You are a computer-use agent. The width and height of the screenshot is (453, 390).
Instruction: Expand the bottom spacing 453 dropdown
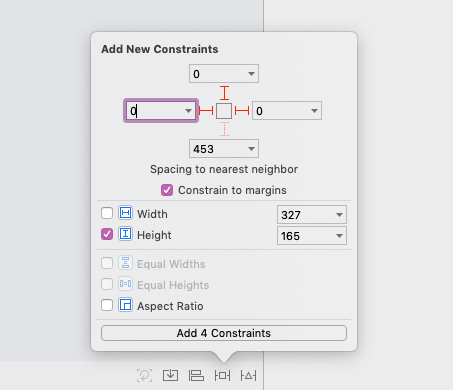click(251, 149)
